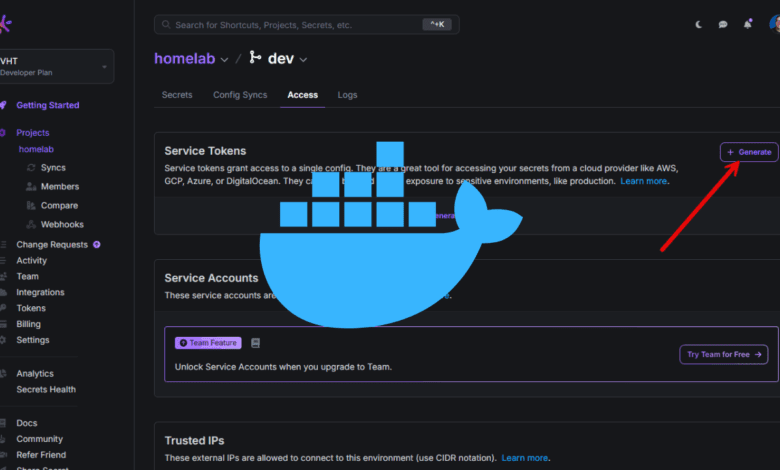Click the Syncs icon in sidebar
Viewport: 780px width, 470px height.
tap(31, 168)
